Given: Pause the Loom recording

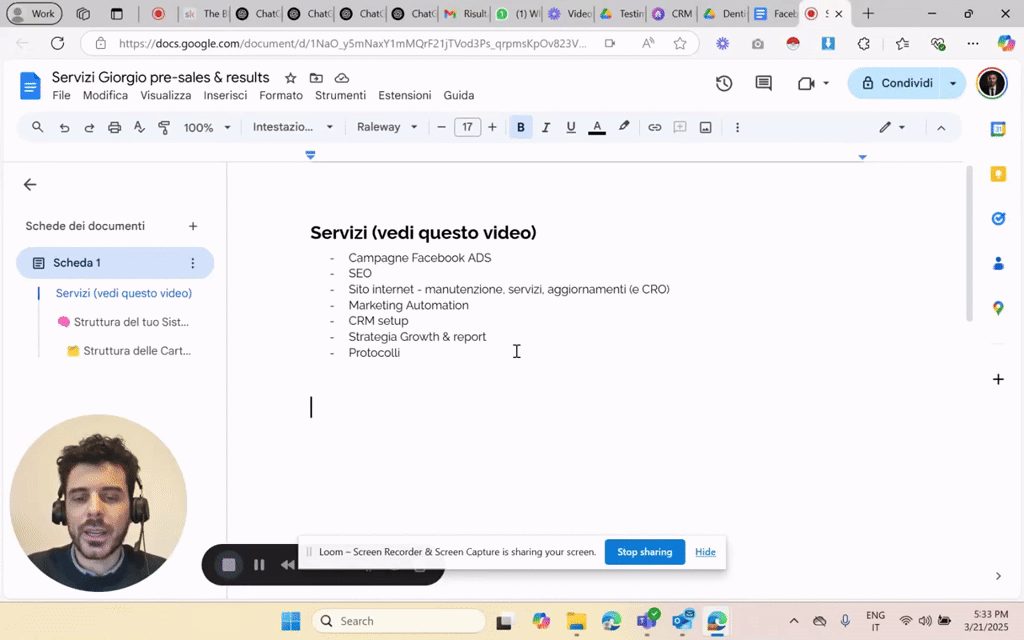Looking at the screenshot, I should click(x=259, y=565).
